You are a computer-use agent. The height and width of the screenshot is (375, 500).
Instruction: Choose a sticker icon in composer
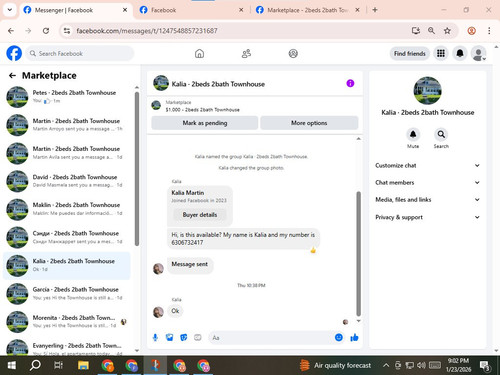coord(184,338)
